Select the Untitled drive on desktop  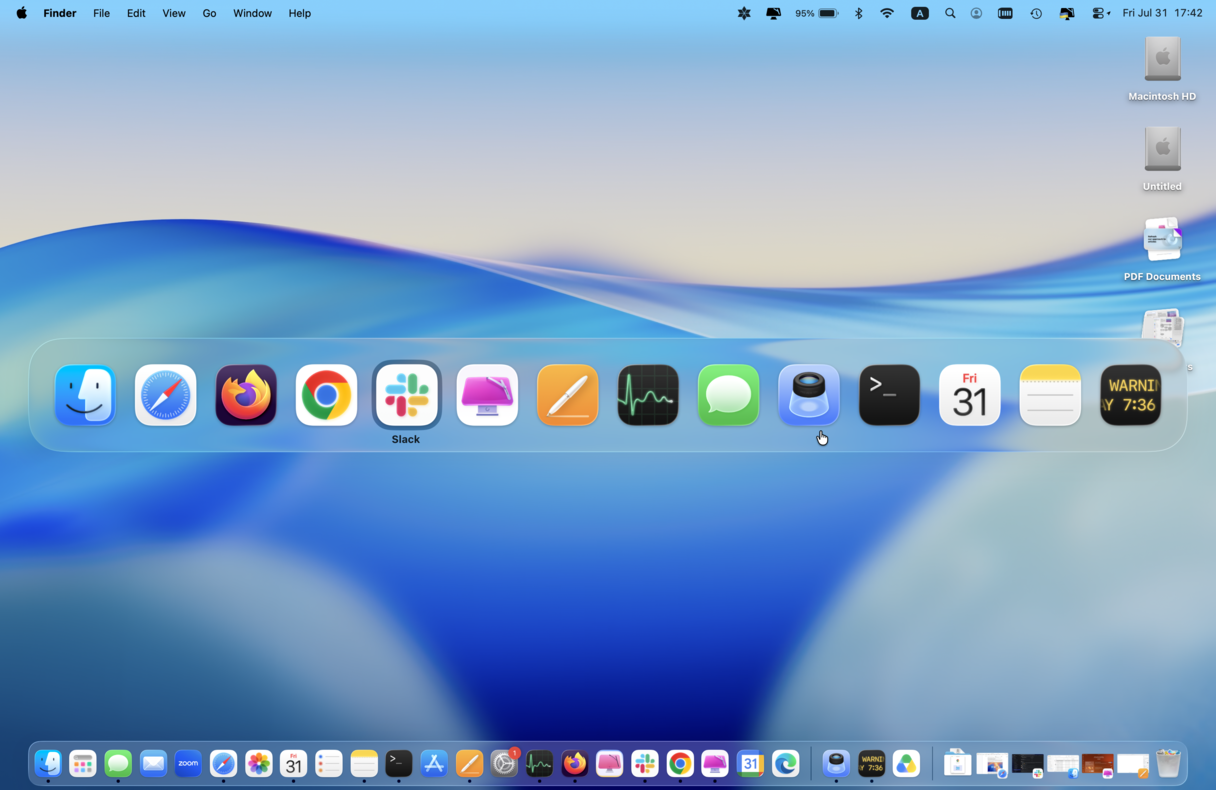(x=1162, y=158)
